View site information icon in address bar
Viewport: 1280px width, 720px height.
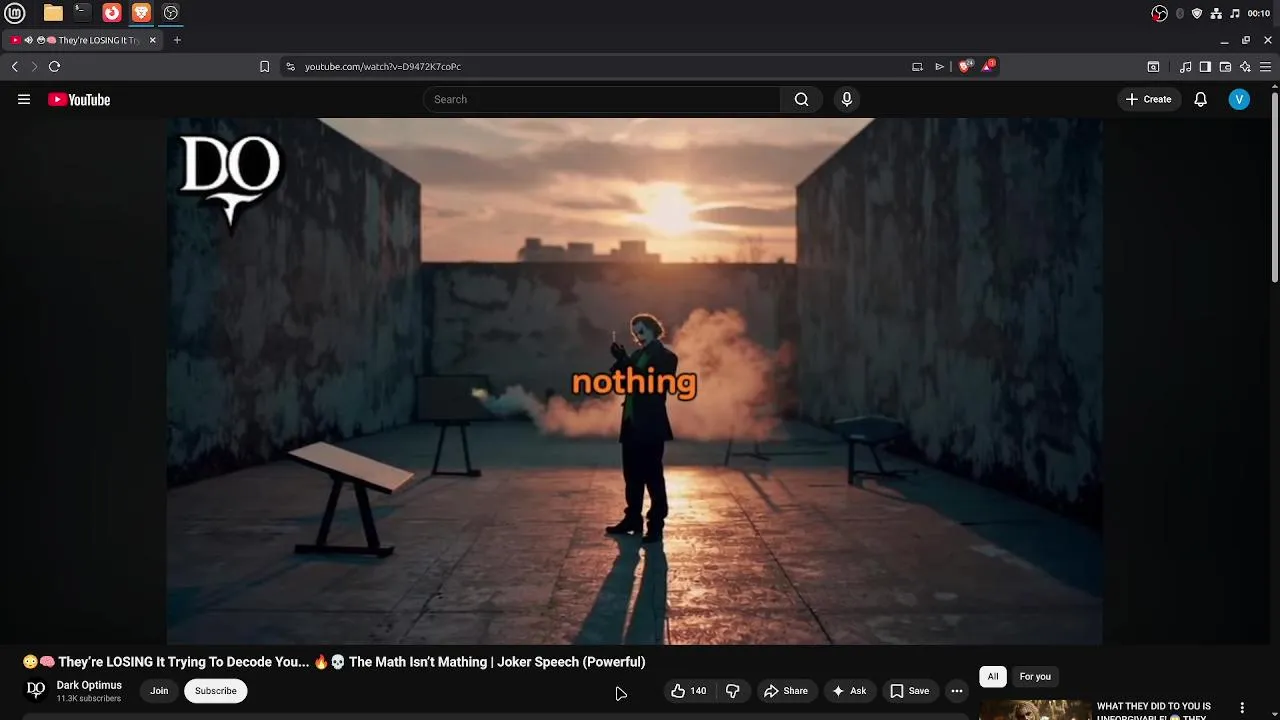290,66
